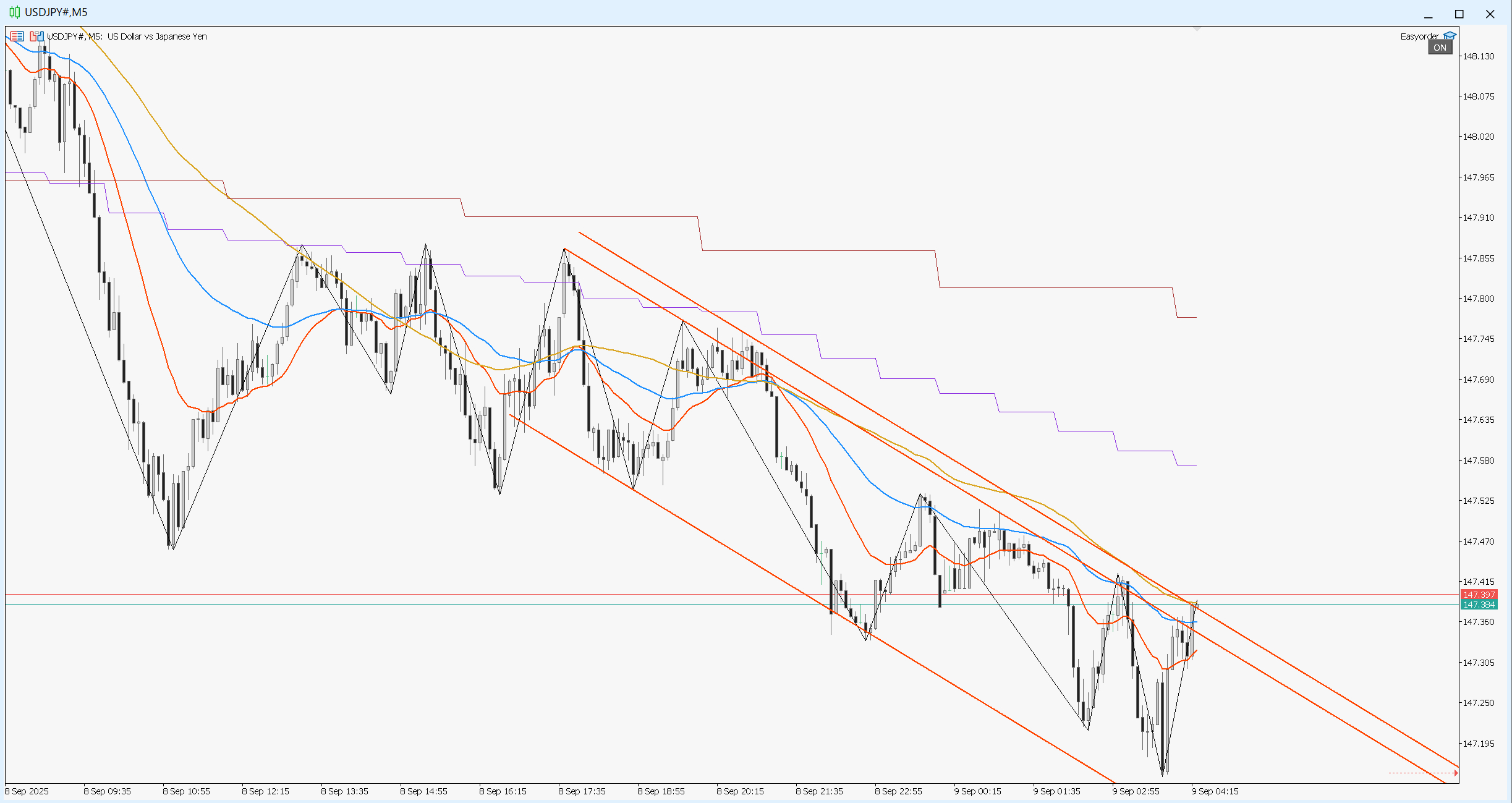Screen dimensions: 1512x803
Task: Click the Easyorder expert advisor hat icon
Action: 1450,36
